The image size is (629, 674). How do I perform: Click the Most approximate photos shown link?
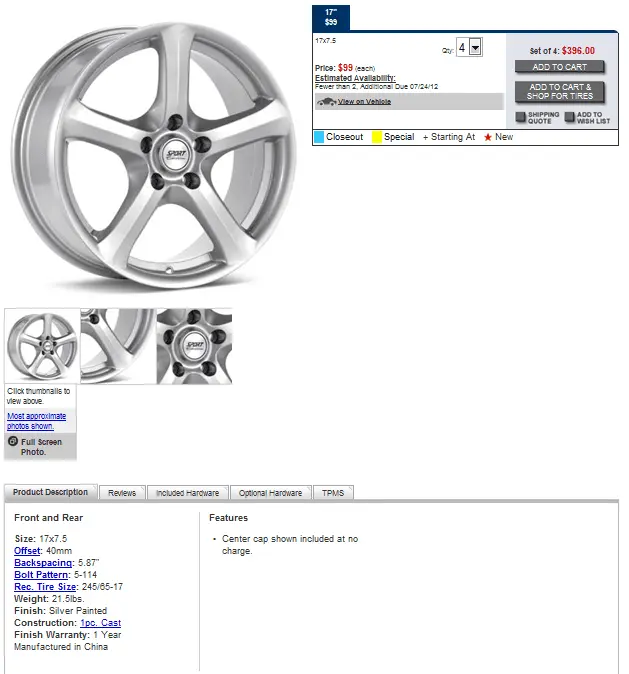[x=37, y=420]
